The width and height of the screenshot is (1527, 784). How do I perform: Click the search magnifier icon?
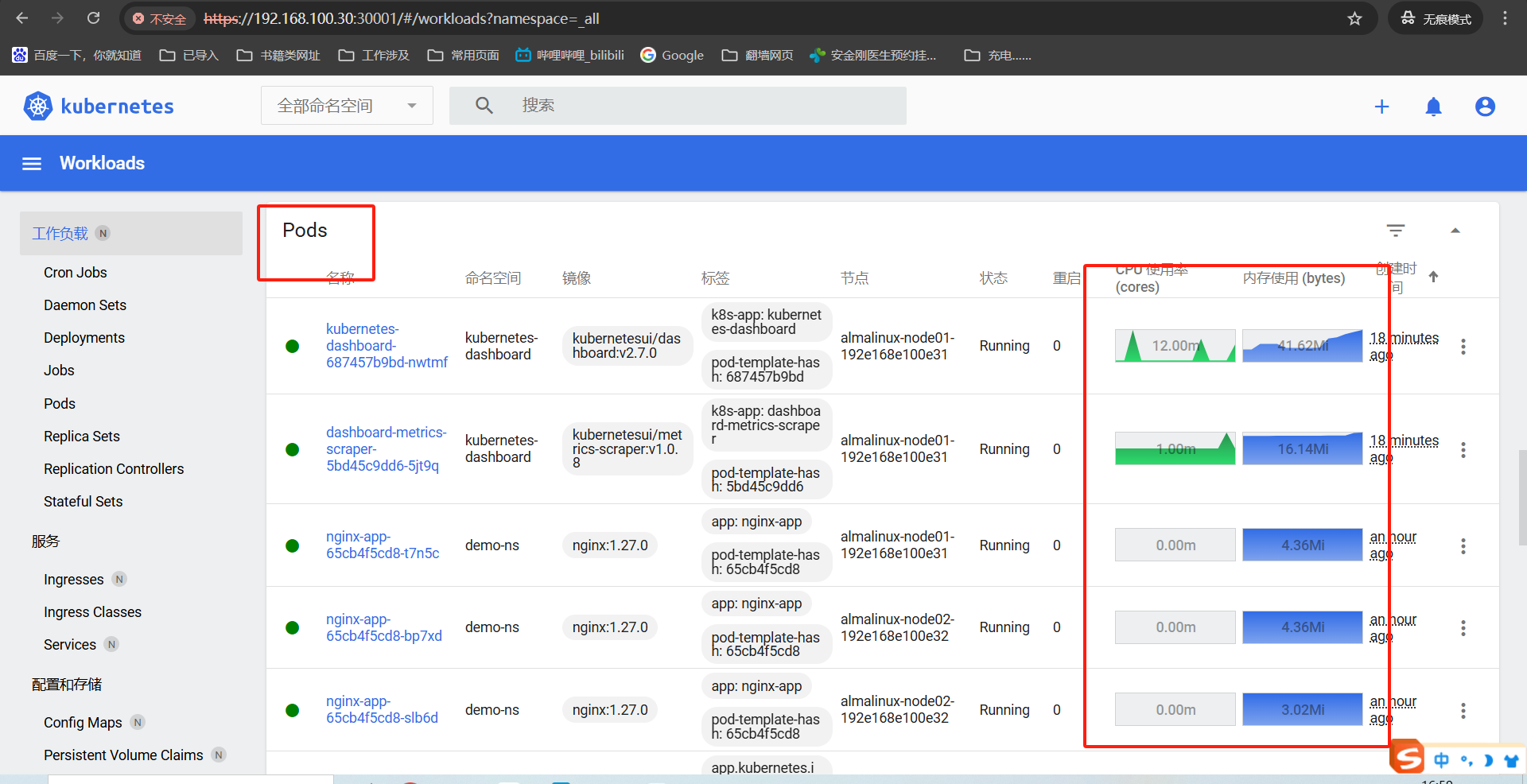click(x=484, y=106)
